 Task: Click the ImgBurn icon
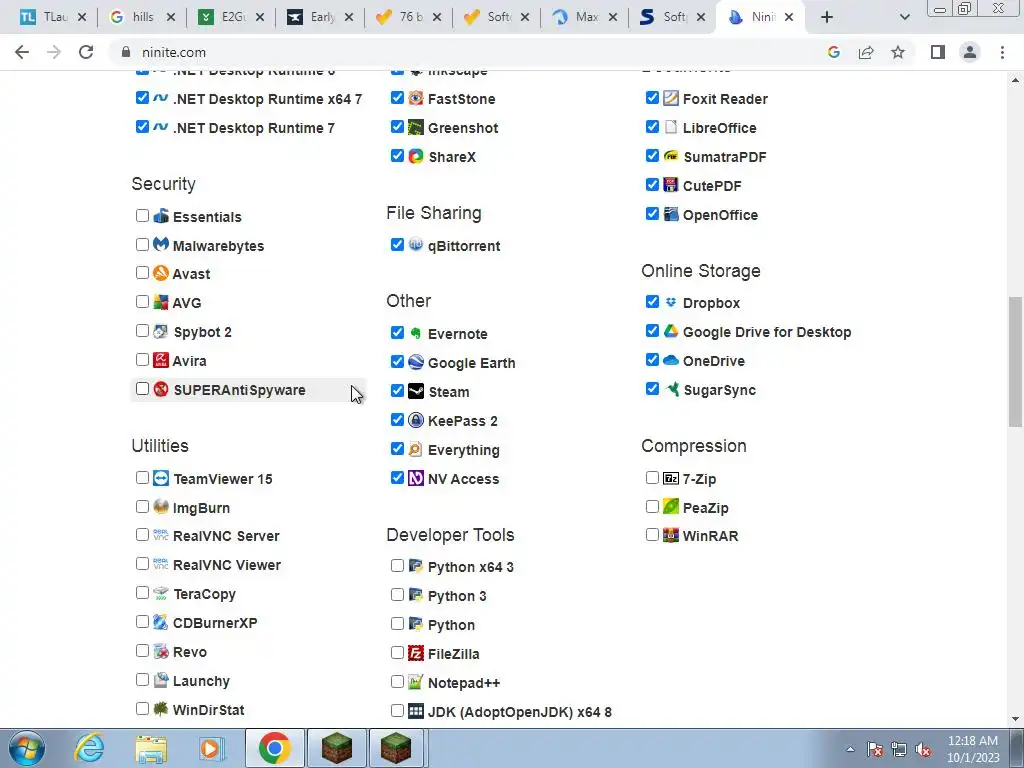pyautogui.click(x=161, y=507)
